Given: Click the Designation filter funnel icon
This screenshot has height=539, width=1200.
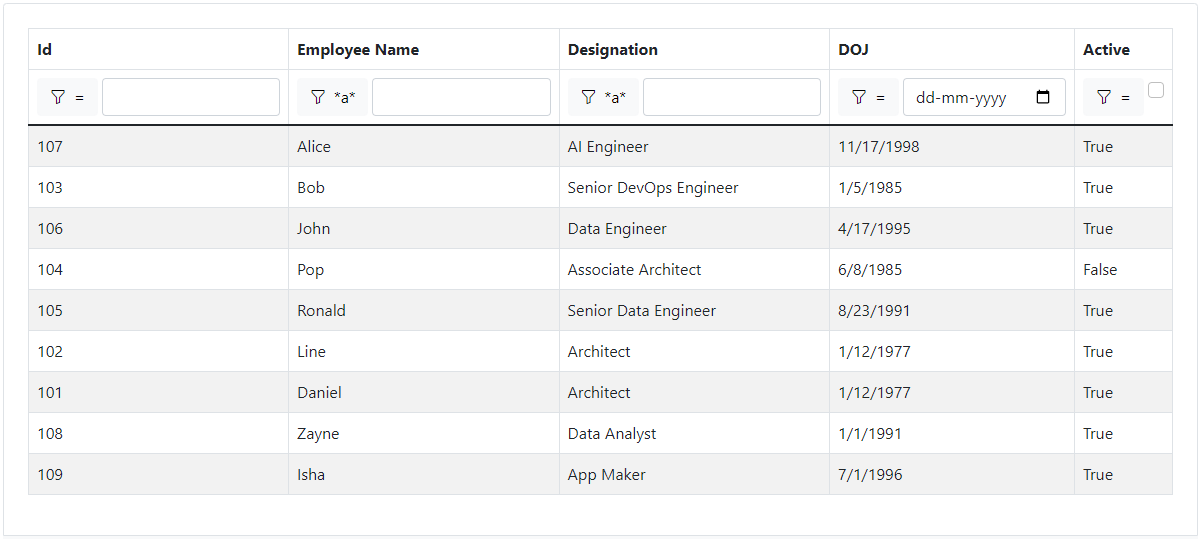Looking at the screenshot, I should [x=589, y=97].
